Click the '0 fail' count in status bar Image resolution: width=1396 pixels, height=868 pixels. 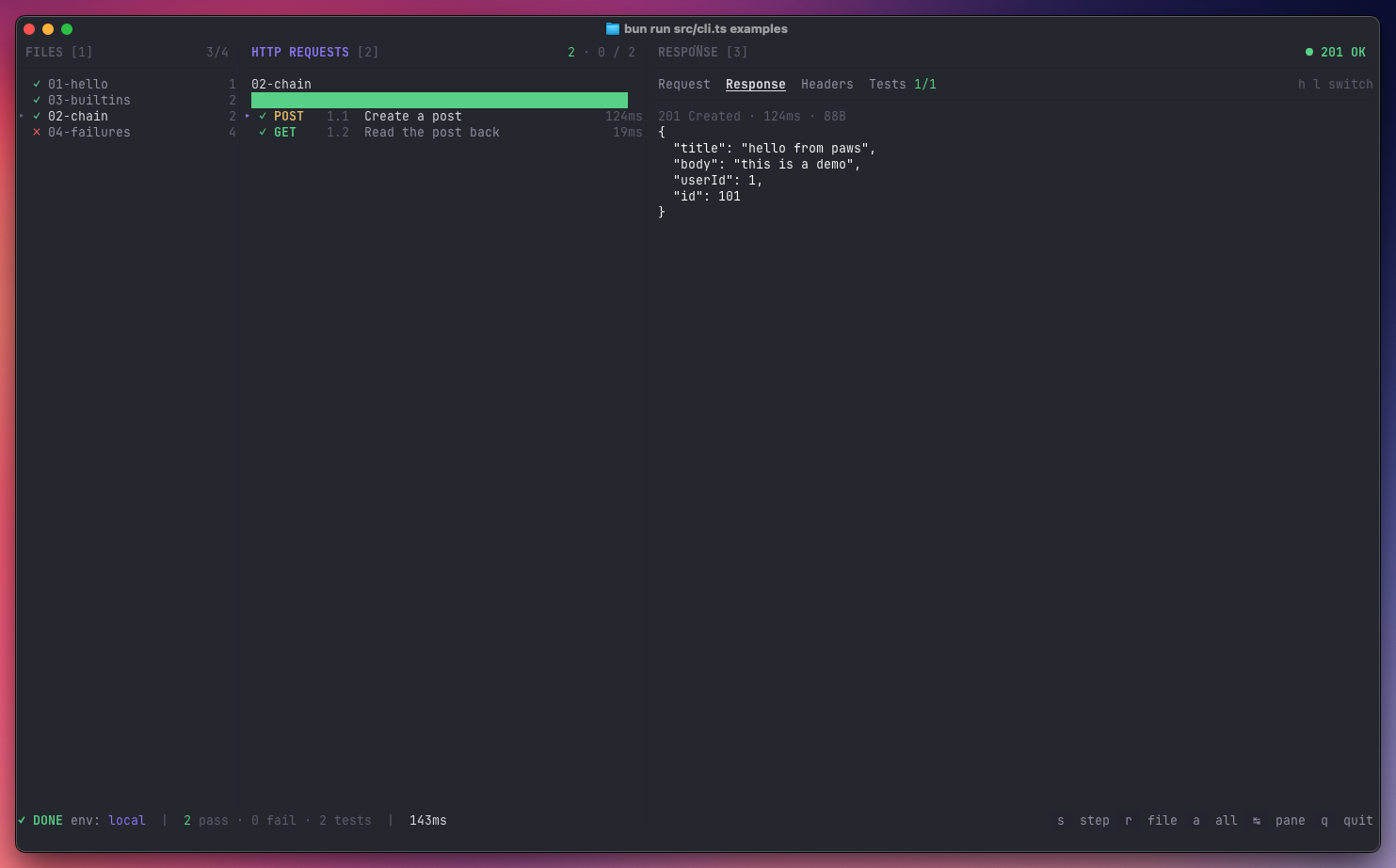click(274, 821)
